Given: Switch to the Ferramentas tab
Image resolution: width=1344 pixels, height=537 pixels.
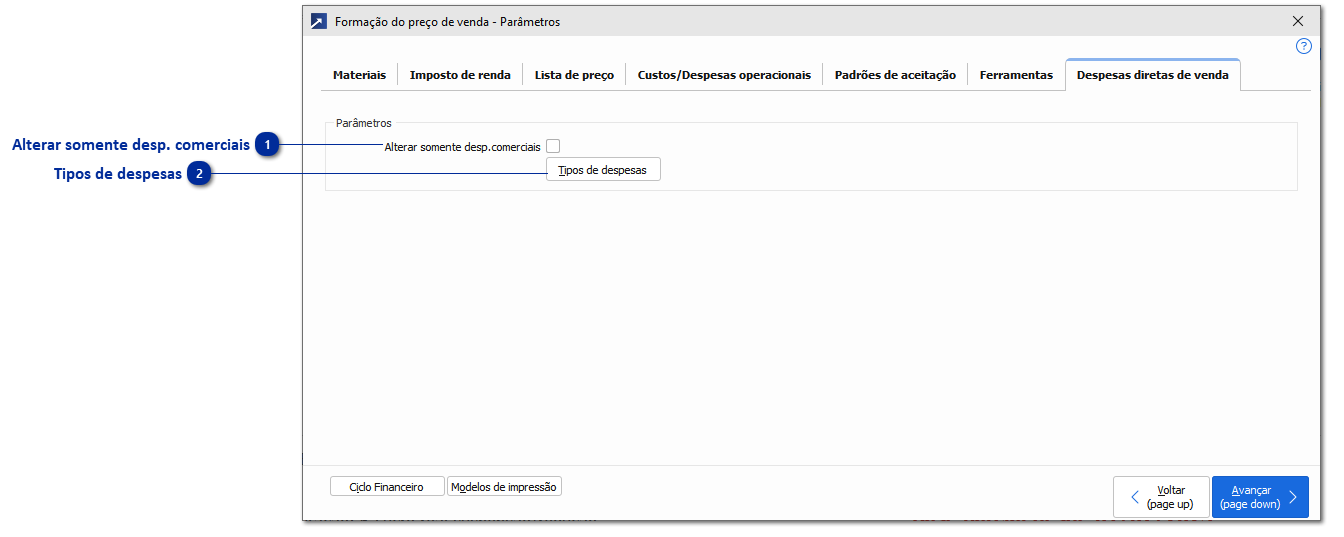Looking at the screenshot, I should [x=1016, y=75].
